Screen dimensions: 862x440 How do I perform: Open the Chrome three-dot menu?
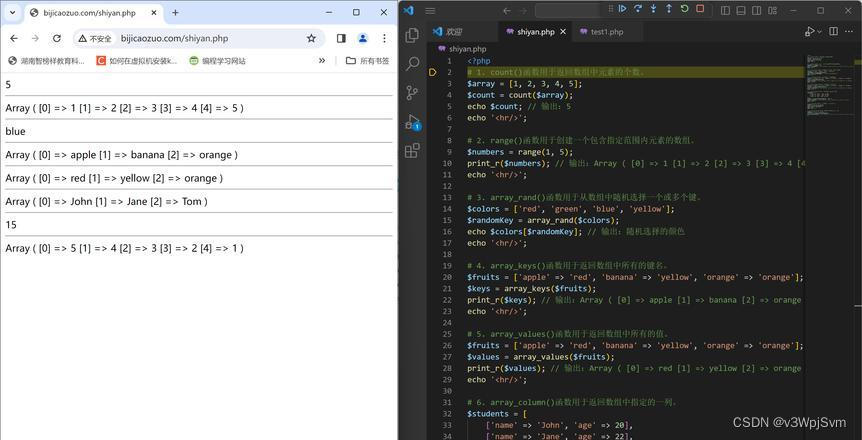click(384, 38)
